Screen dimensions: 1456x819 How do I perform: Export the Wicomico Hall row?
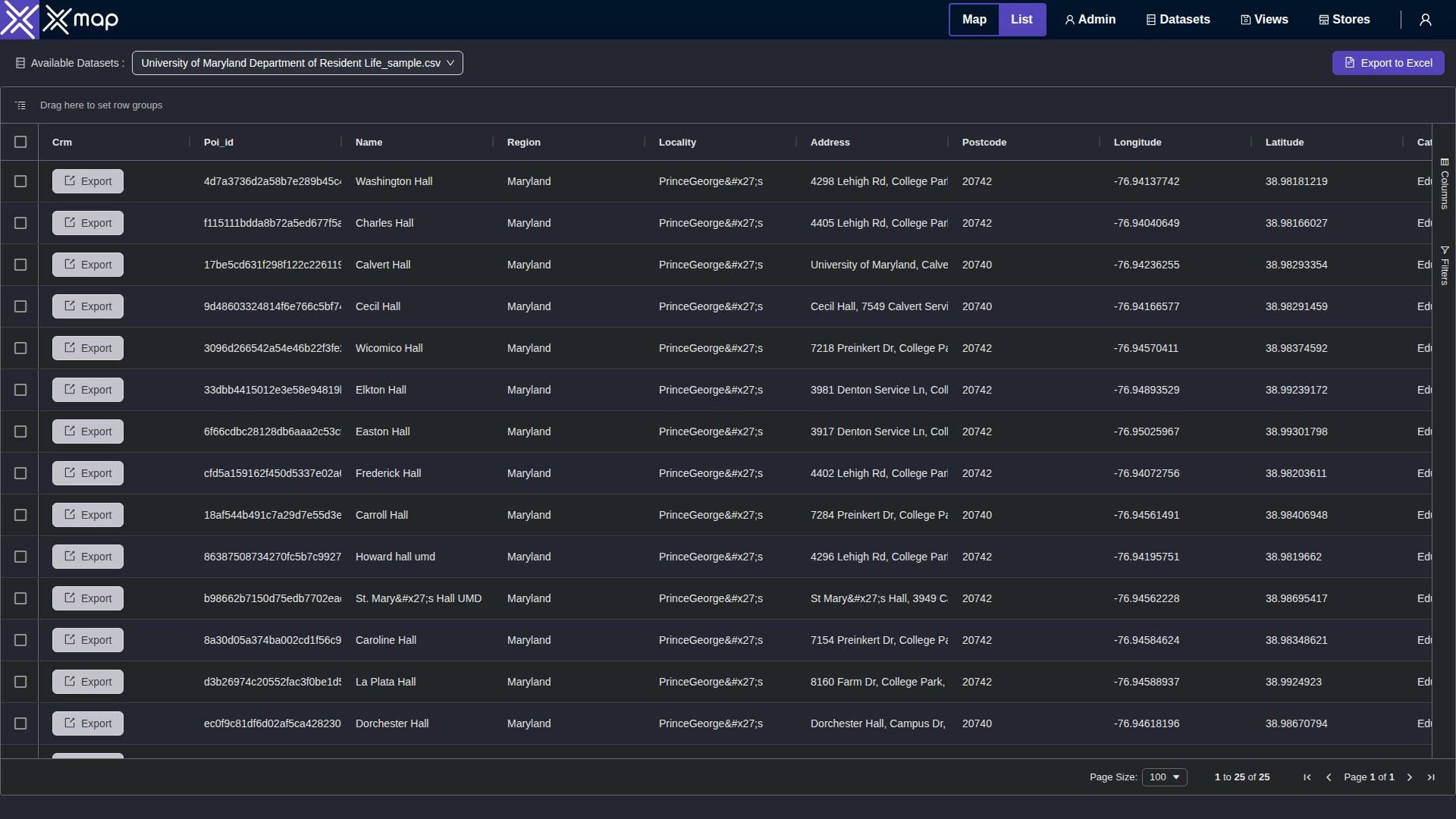point(88,348)
